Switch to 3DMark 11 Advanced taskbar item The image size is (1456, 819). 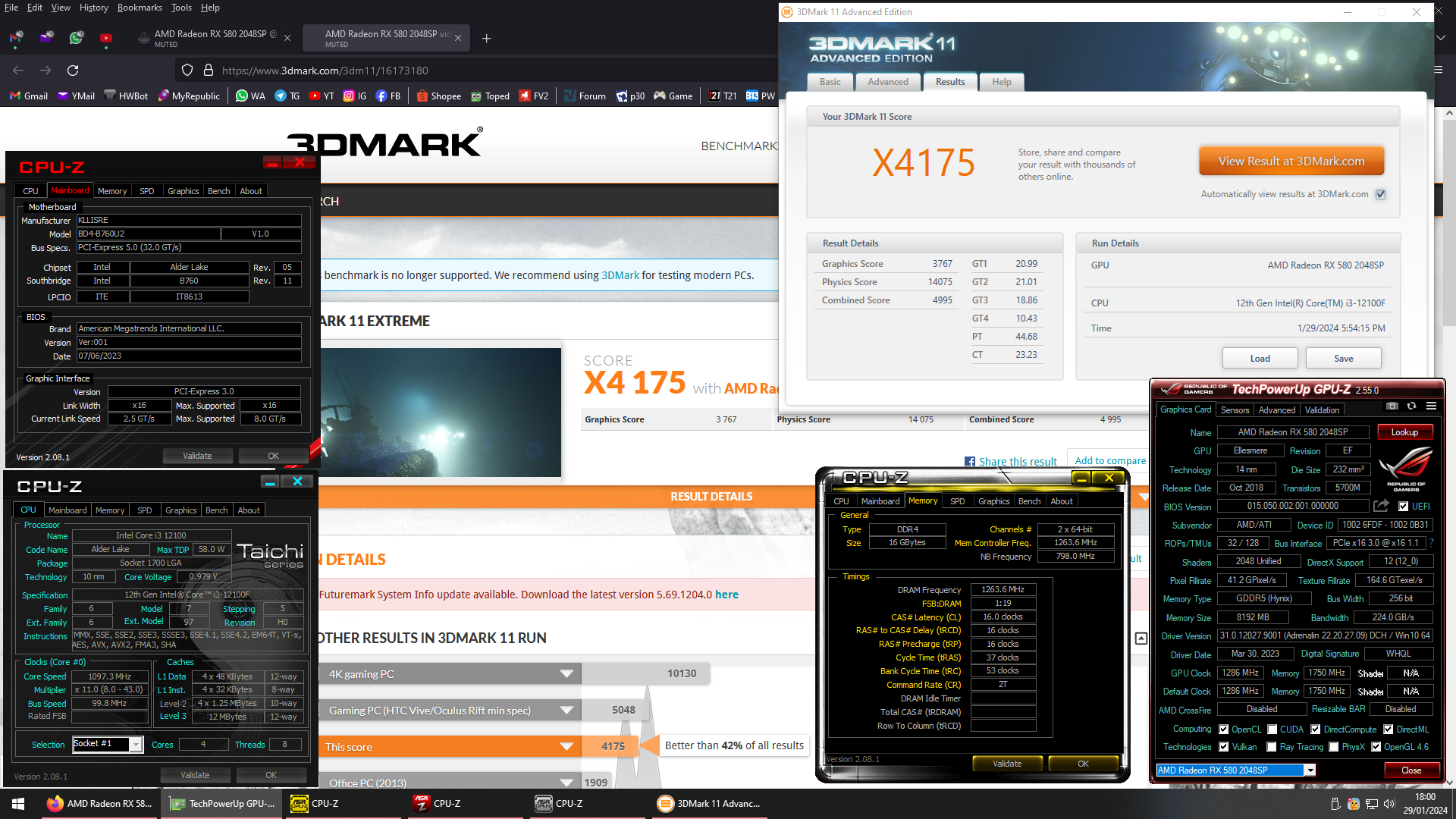tap(710, 804)
